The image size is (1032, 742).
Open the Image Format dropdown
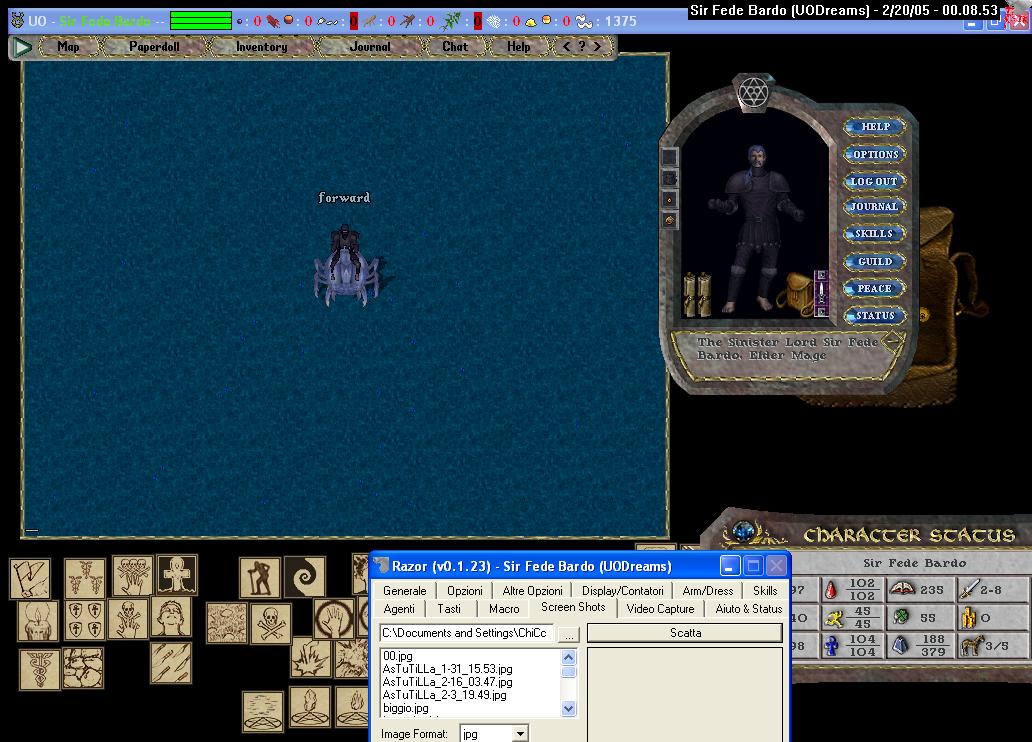tap(520, 733)
